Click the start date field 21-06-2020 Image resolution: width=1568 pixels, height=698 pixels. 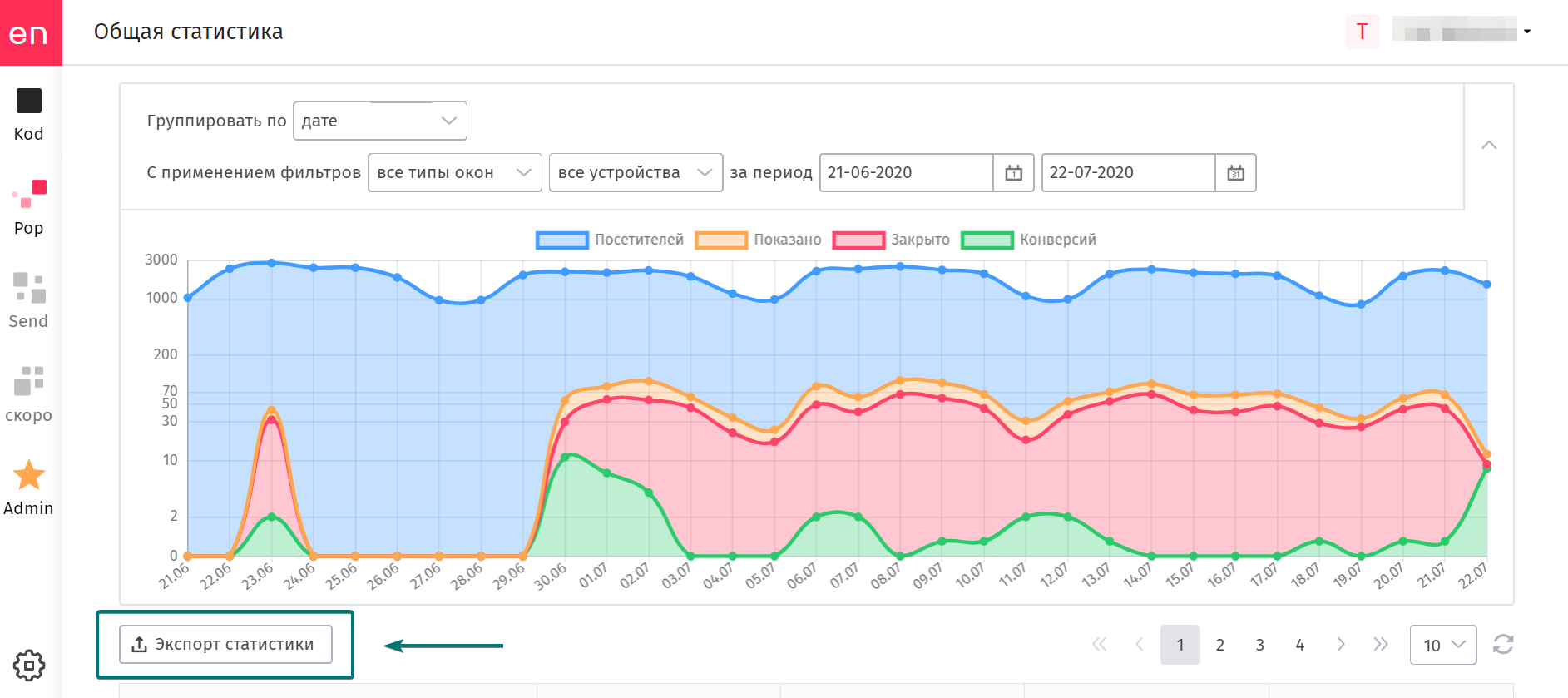point(906,173)
